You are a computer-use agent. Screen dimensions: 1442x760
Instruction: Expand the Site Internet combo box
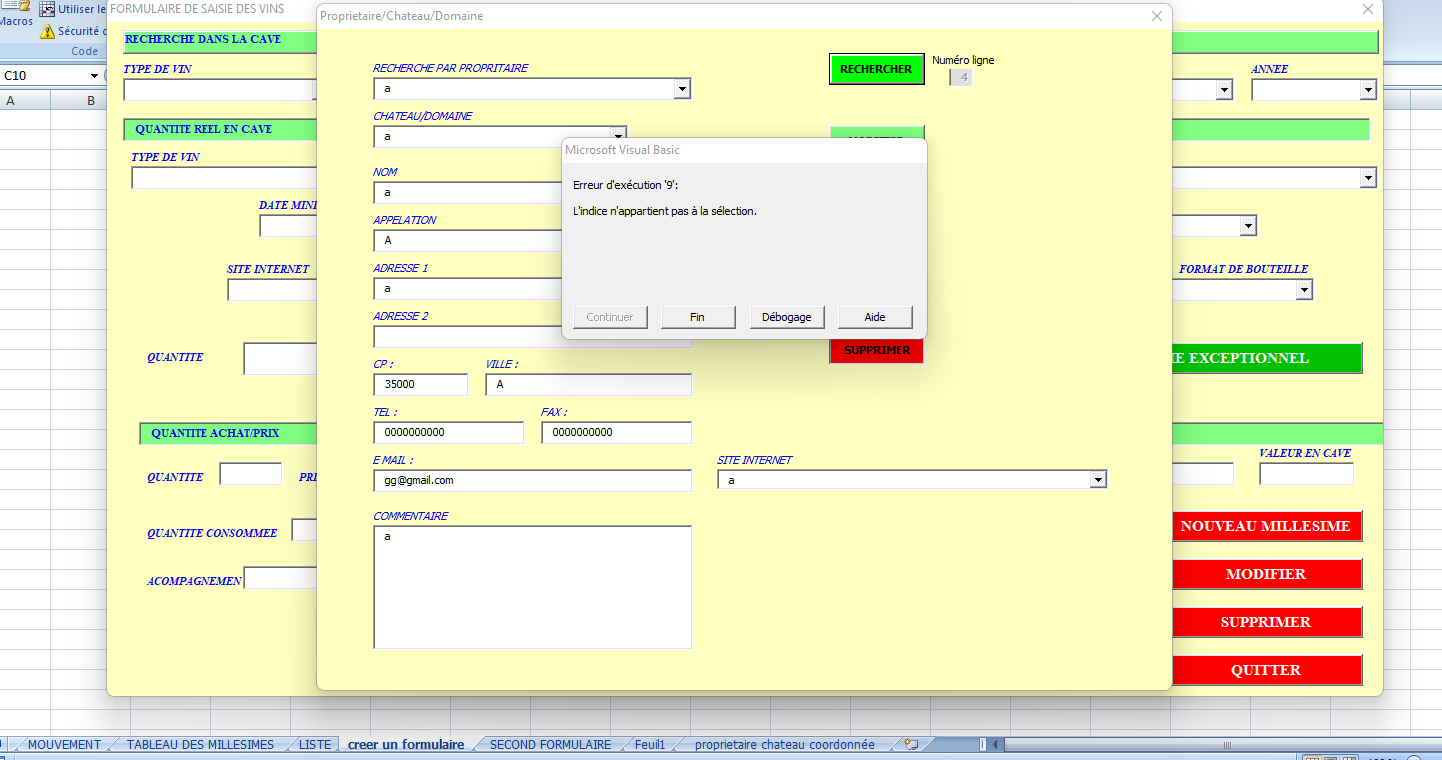pos(1098,480)
